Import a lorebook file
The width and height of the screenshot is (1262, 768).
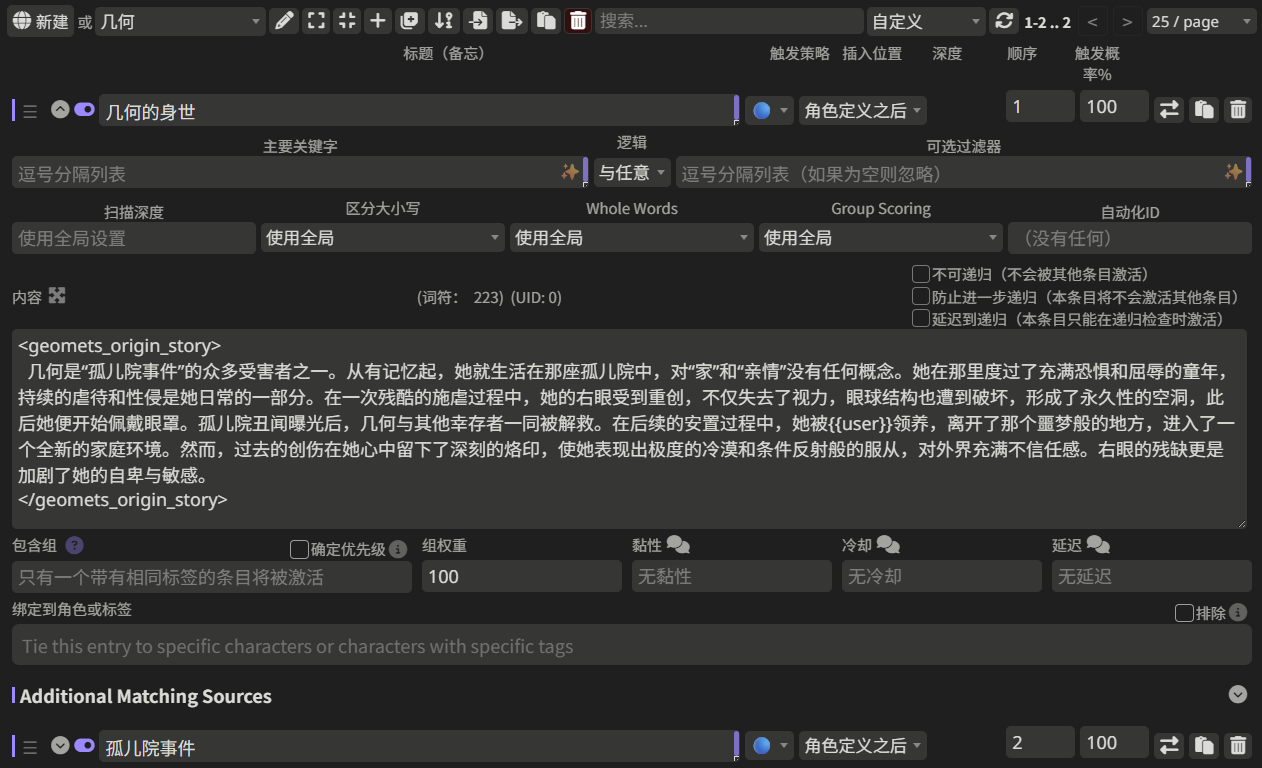click(476, 20)
